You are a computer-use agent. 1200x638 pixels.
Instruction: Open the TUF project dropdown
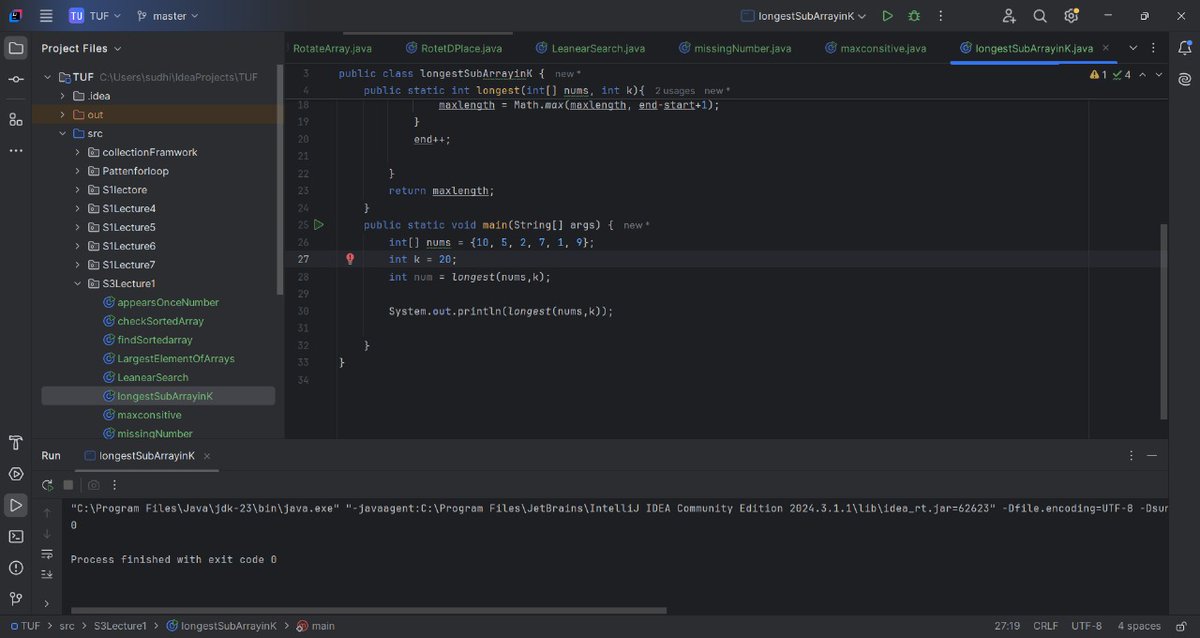click(x=95, y=16)
